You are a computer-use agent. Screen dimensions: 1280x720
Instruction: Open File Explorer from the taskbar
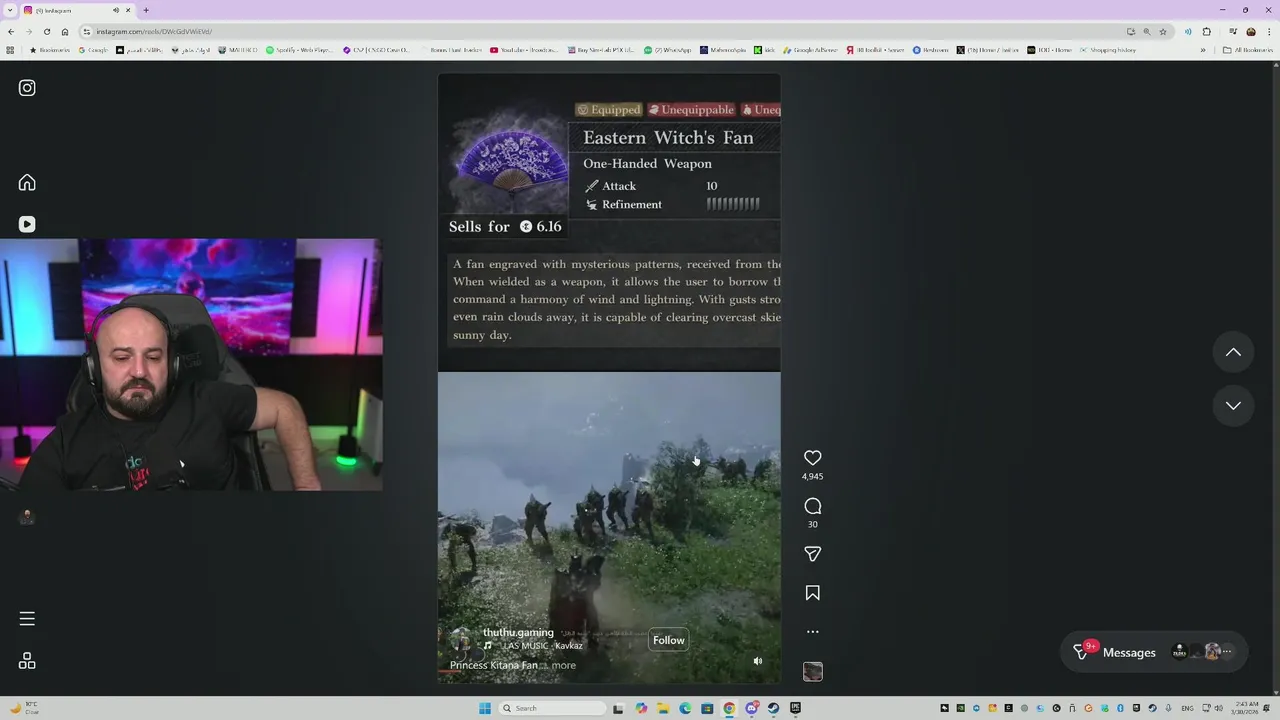pos(663,708)
